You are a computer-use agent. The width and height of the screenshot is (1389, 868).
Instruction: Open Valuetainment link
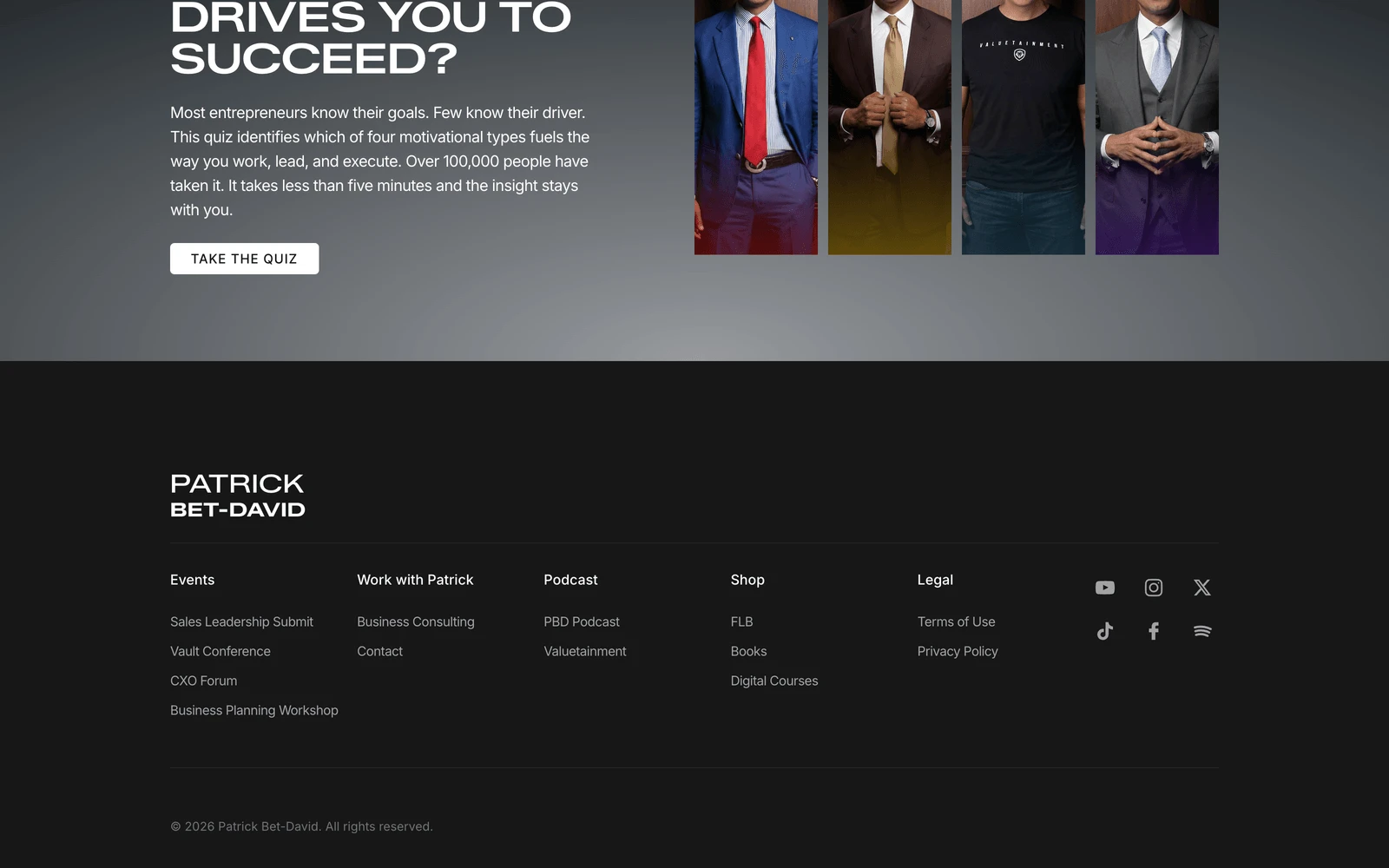pos(585,651)
